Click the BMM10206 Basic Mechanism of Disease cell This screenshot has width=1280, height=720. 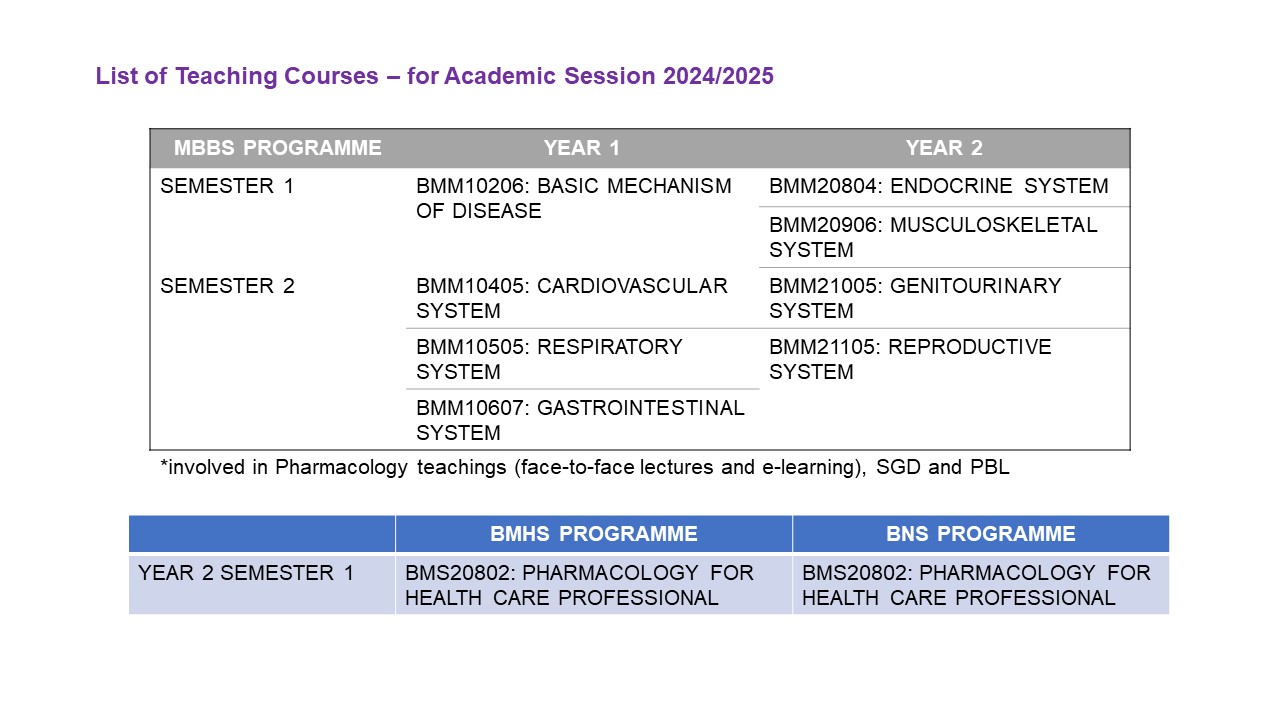pos(582,217)
